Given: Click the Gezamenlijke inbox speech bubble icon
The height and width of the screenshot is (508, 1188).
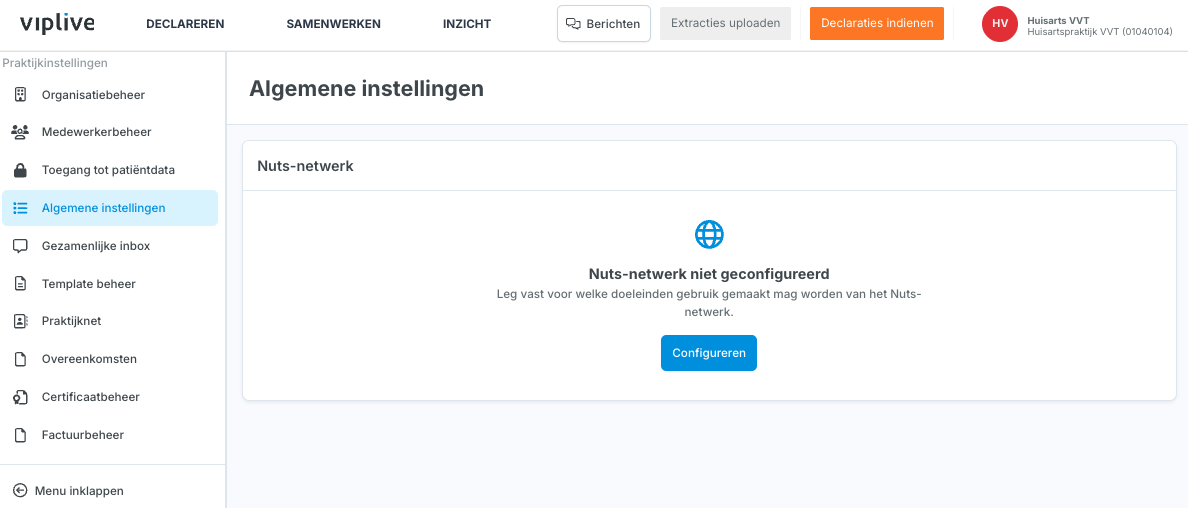Looking at the screenshot, I should [x=20, y=246].
